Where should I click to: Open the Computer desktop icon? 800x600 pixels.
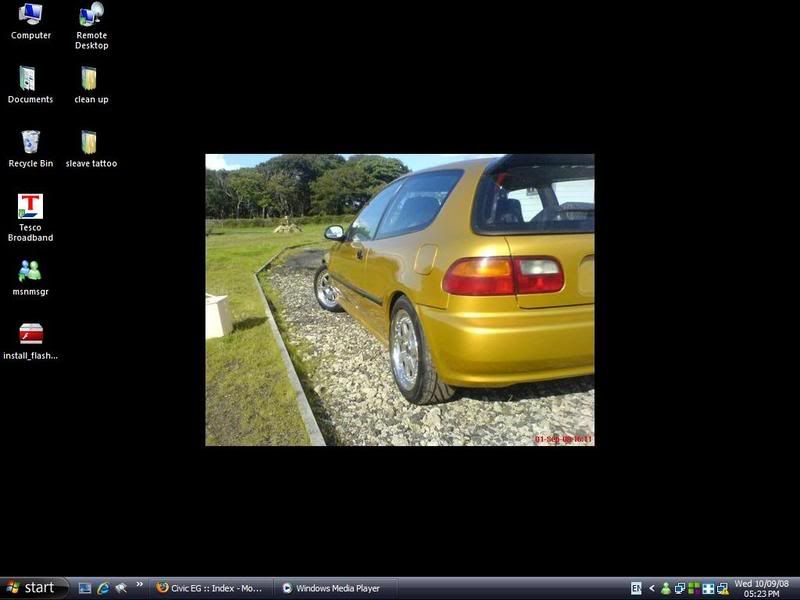tap(31, 21)
